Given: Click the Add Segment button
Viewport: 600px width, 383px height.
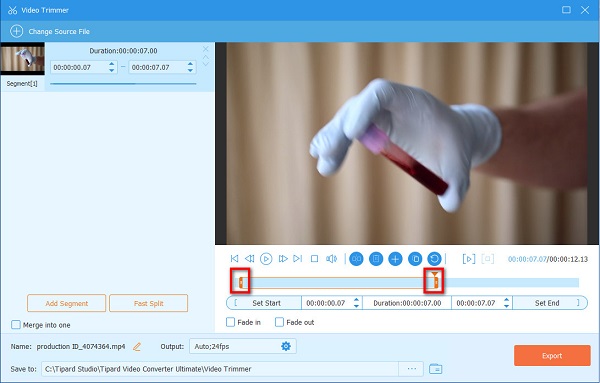Looking at the screenshot, I should 67,303.
